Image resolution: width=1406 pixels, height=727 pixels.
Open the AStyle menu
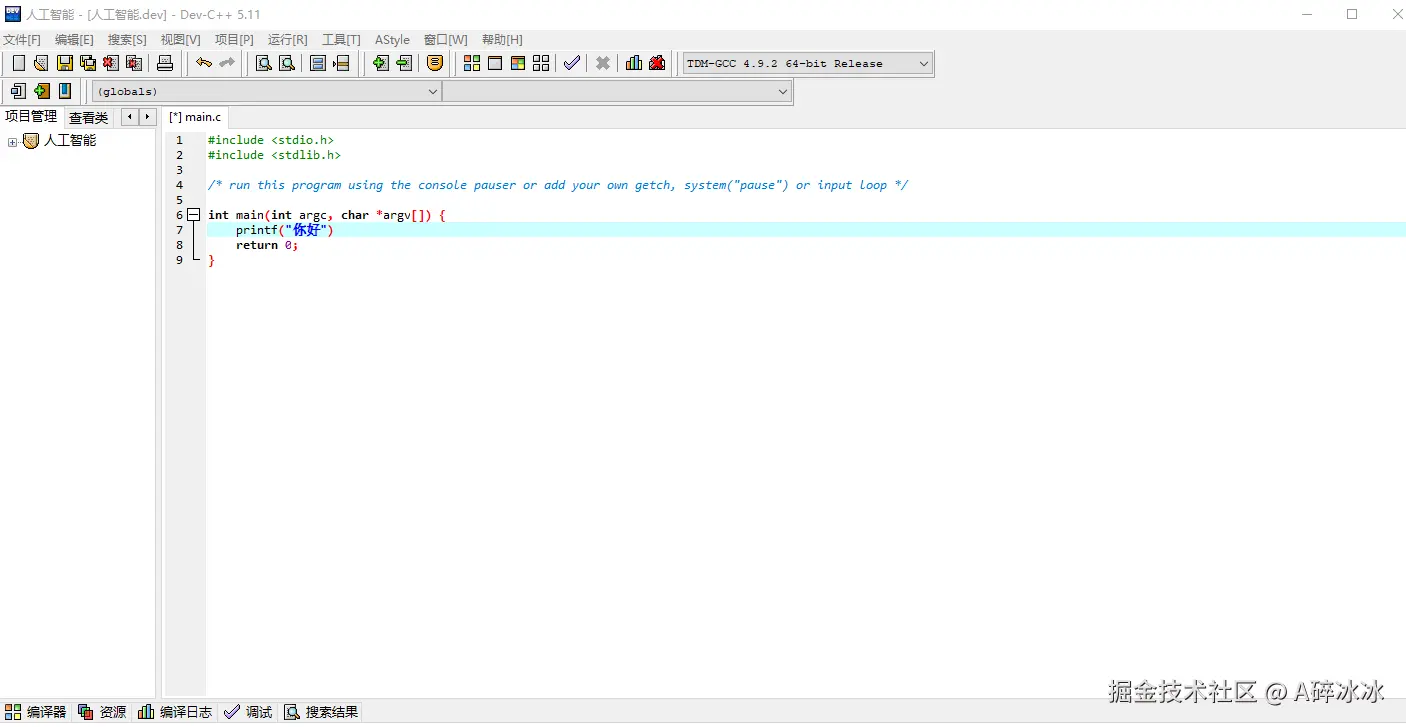click(392, 40)
